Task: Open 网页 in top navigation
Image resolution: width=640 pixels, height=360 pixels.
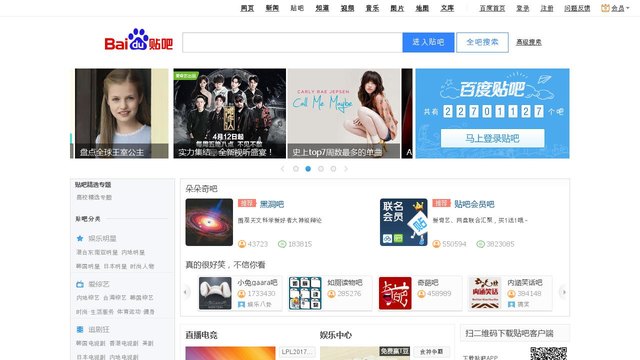Action: (x=247, y=8)
